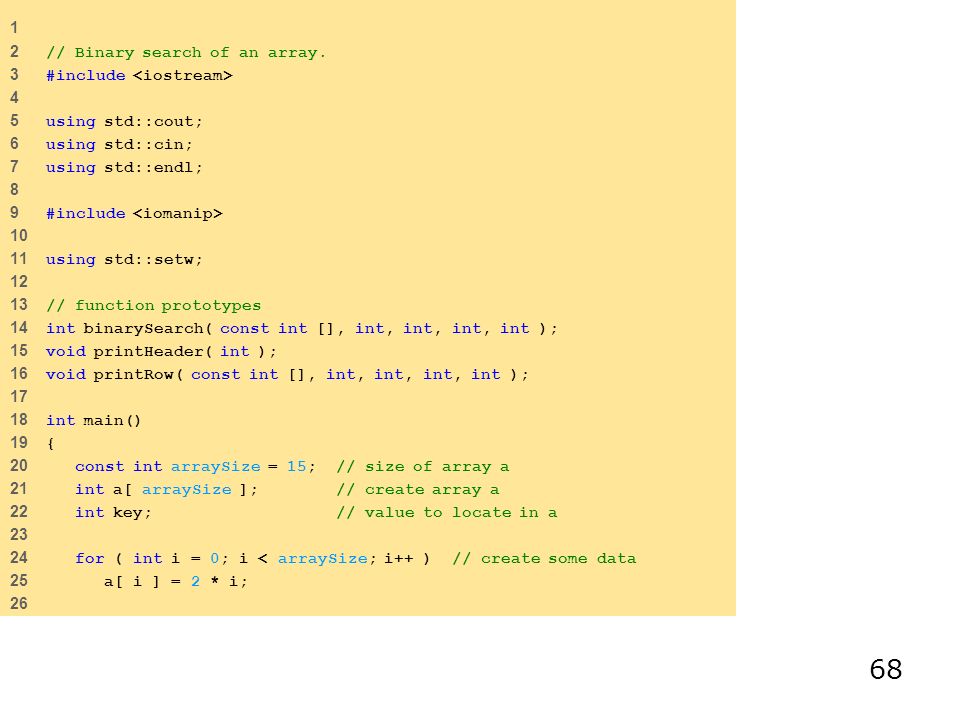
Task: Click the "// value to locate in a" comment
Action: (x=447, y=512)
